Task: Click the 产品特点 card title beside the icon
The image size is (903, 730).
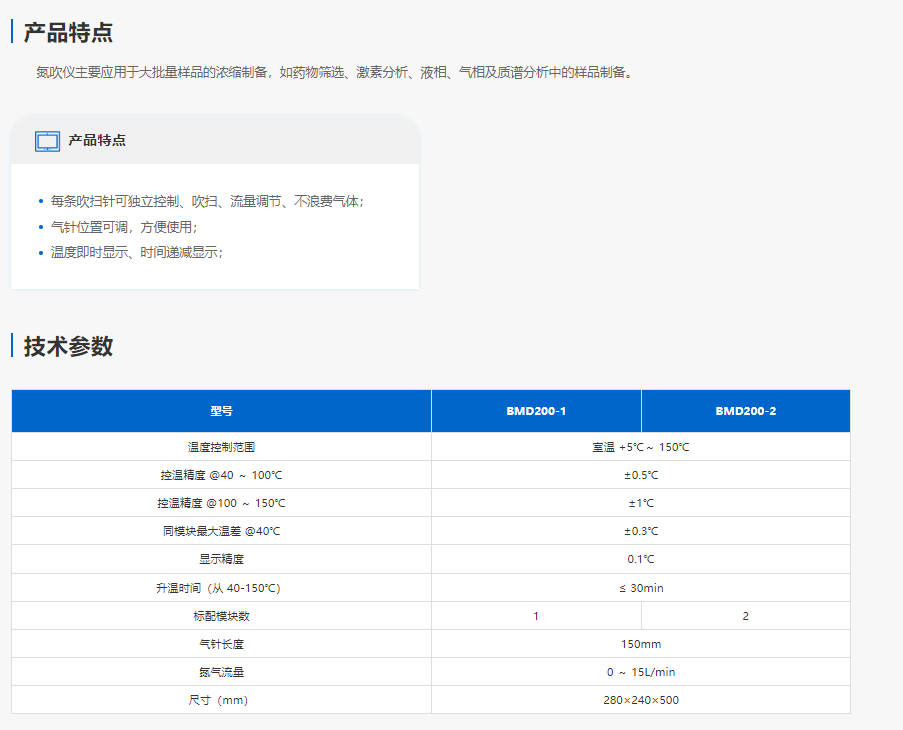Action: click(x=97, y=141)
